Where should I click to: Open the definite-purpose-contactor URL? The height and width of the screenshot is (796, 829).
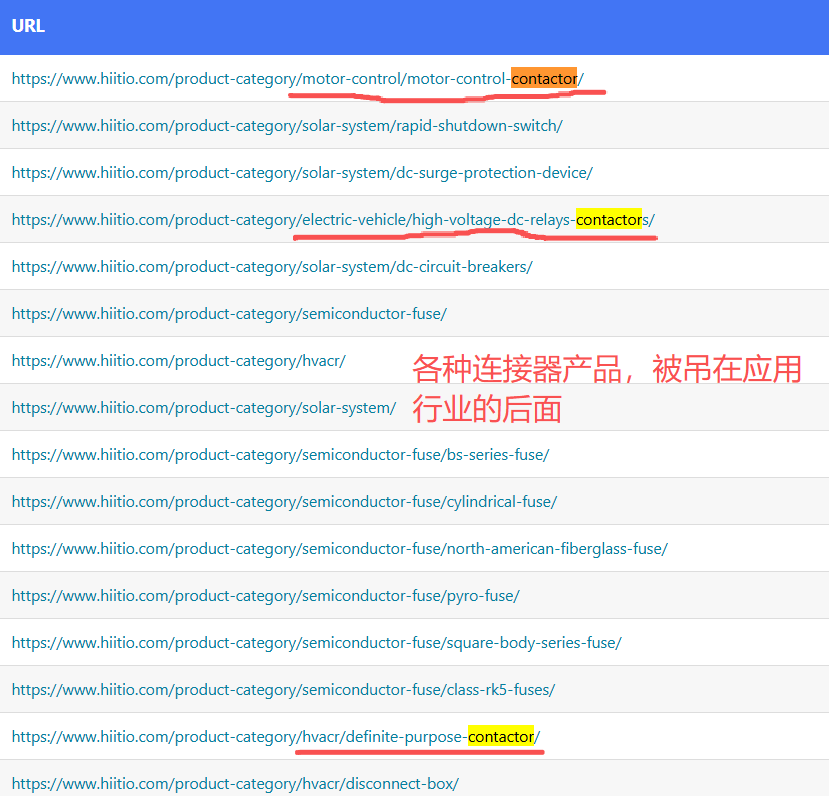tap(276, 737)
